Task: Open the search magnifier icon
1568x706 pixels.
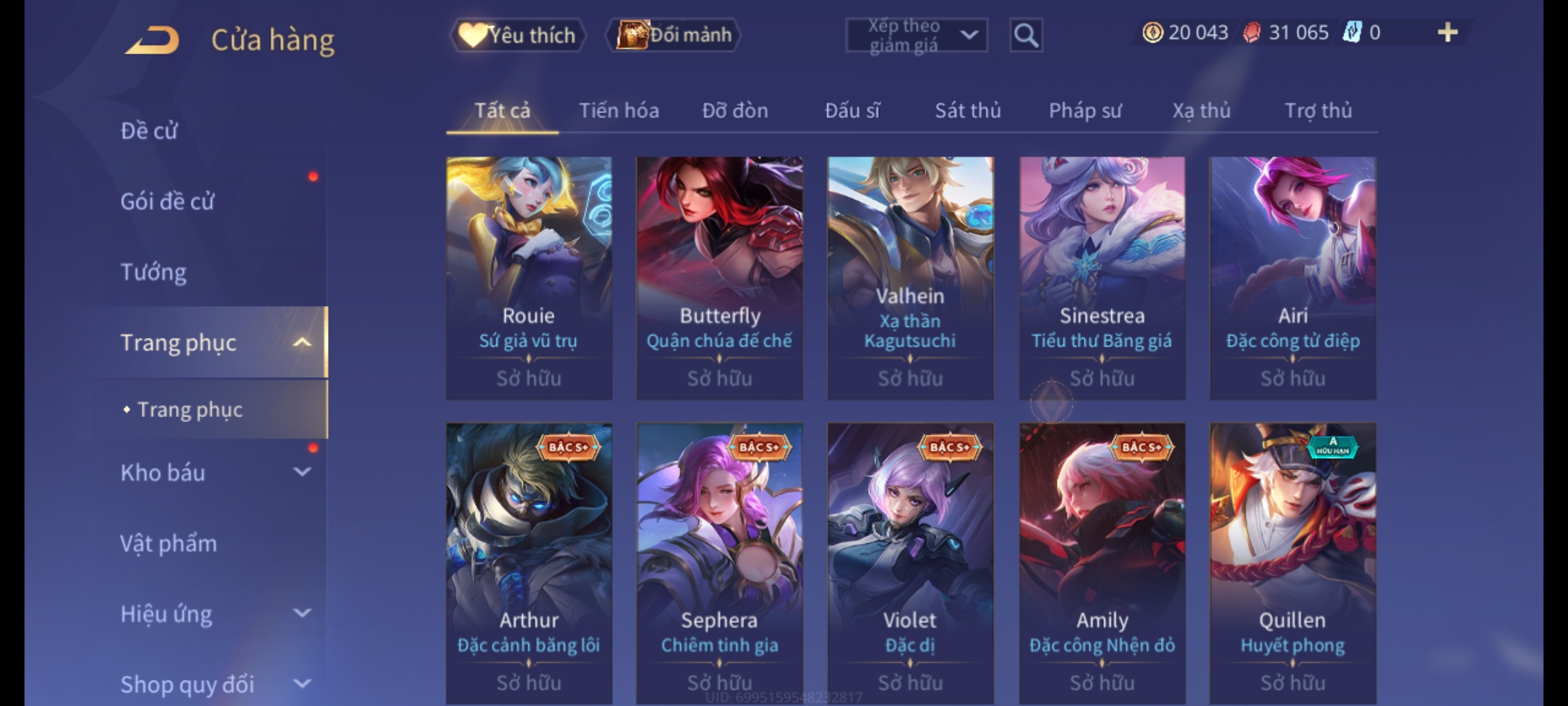Action: [1026, 35]
